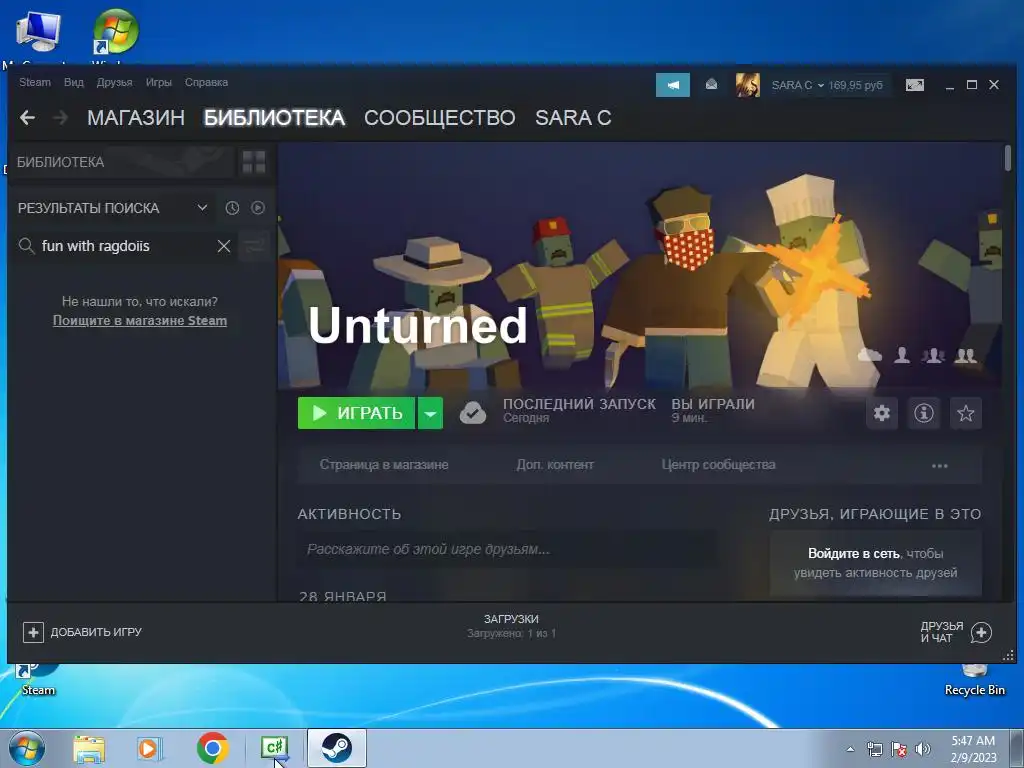
Task: Open the Steam menu
Action: 35,82
